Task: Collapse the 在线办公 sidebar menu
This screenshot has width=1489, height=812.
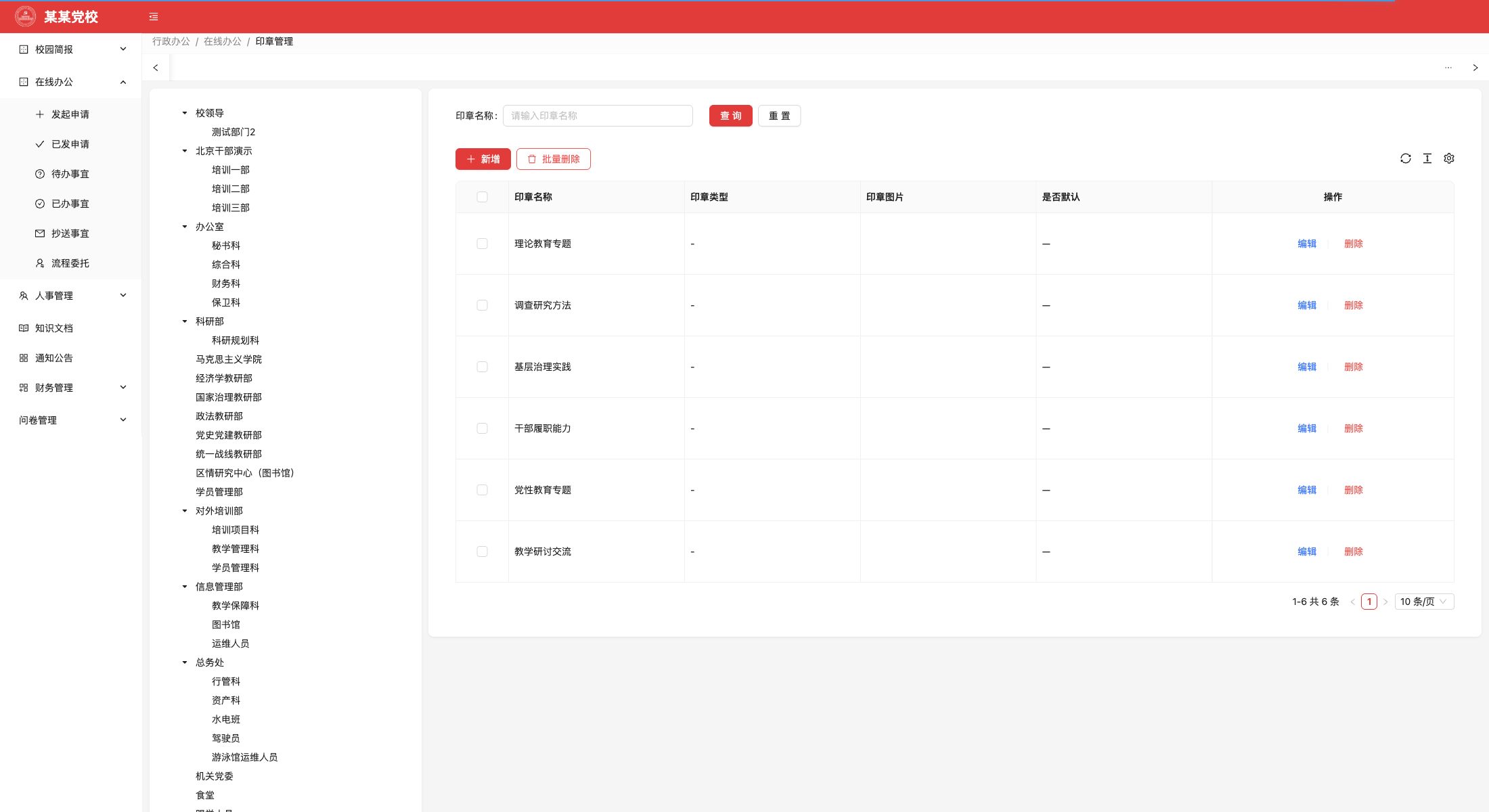Action: point(70,82)
